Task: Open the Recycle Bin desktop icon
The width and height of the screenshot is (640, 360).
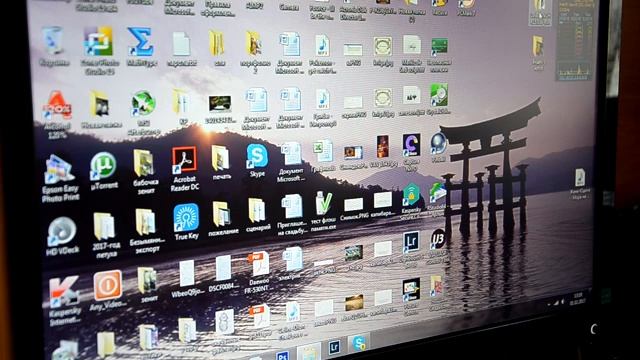Action: [53, 41]
